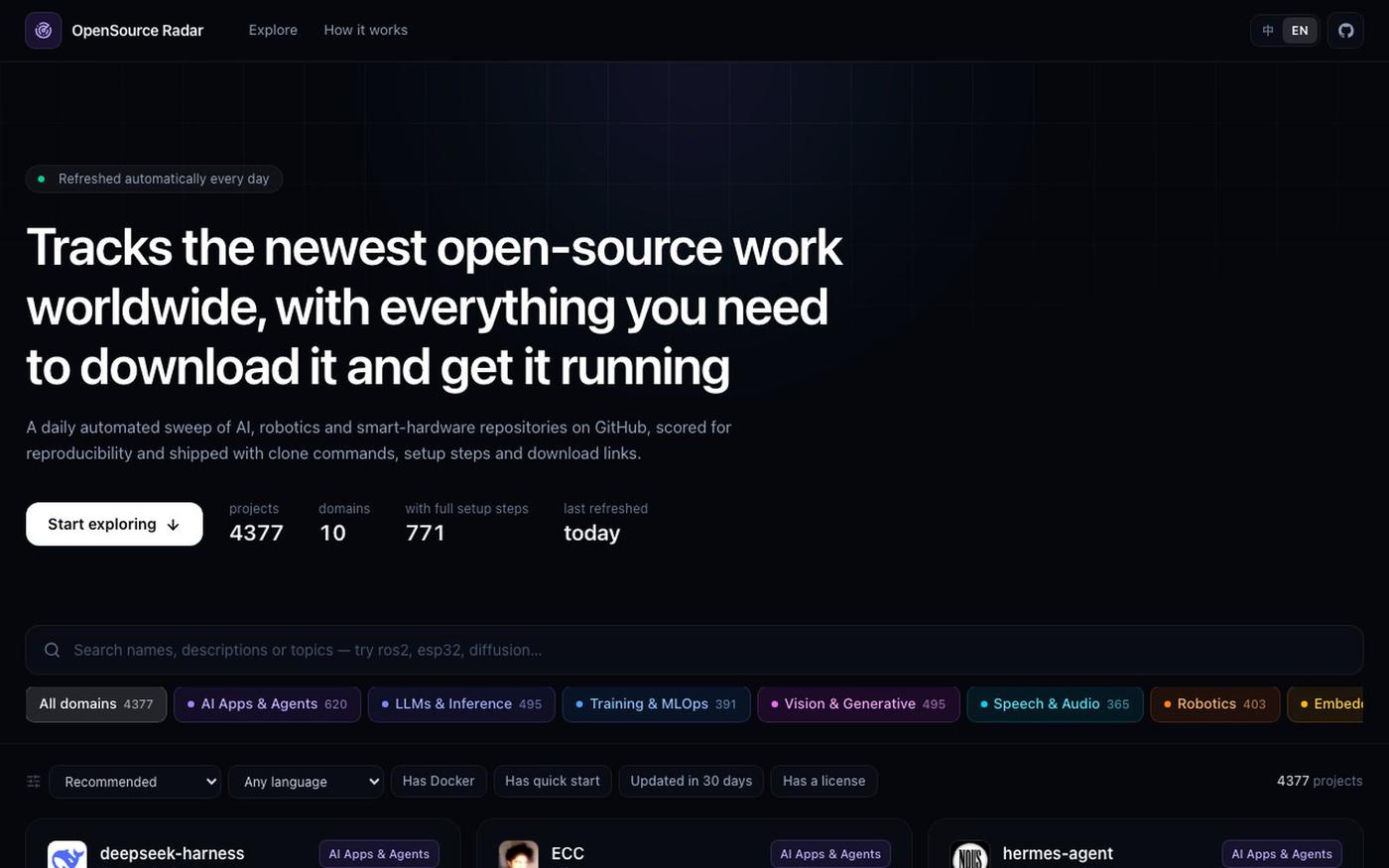Open the Explore nav link
The height and width of the screenshot is (868, 1389).
pyautogui.click(x=273, y=31)
